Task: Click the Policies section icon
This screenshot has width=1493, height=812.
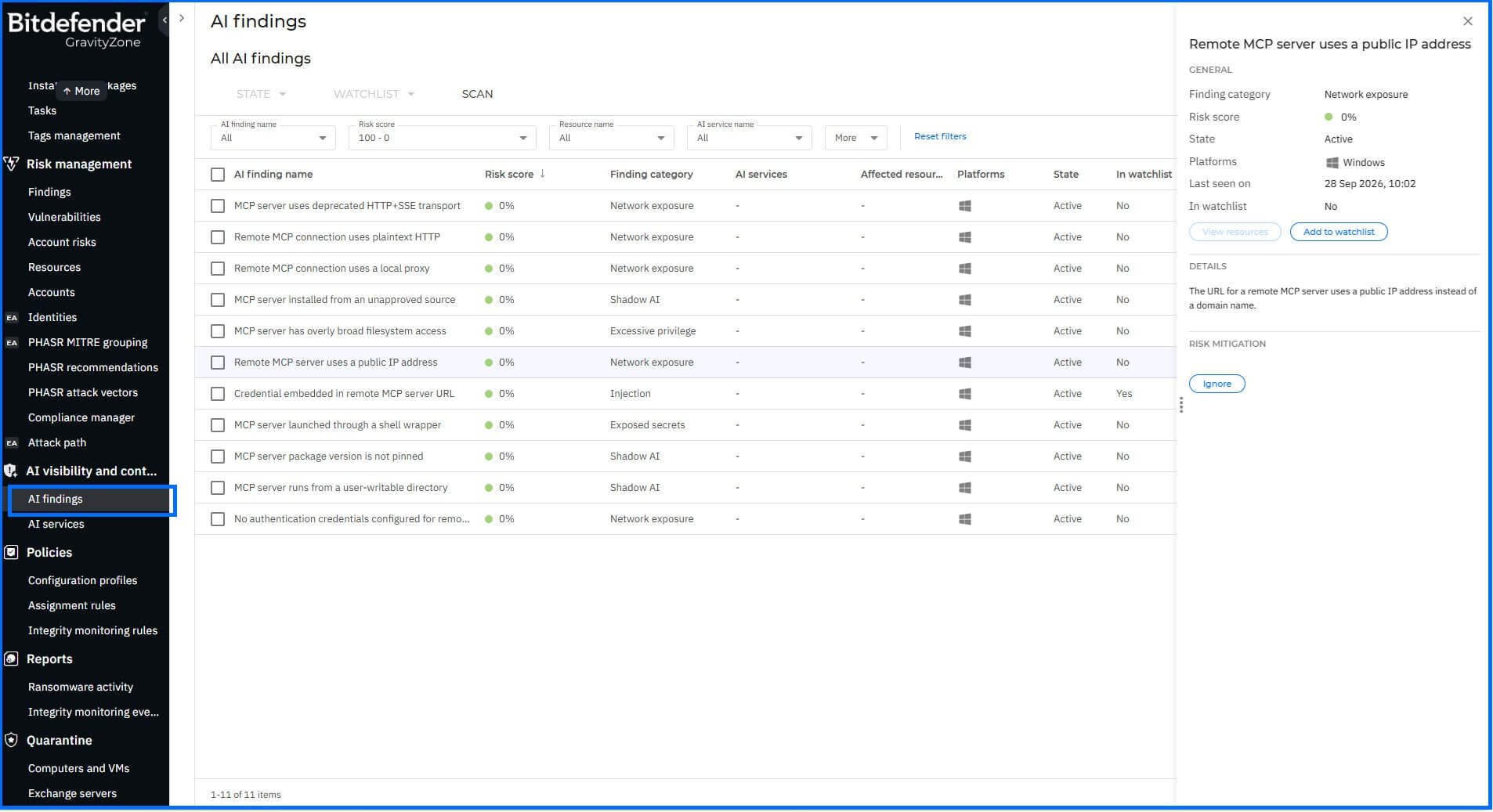Action: point(11,552)
